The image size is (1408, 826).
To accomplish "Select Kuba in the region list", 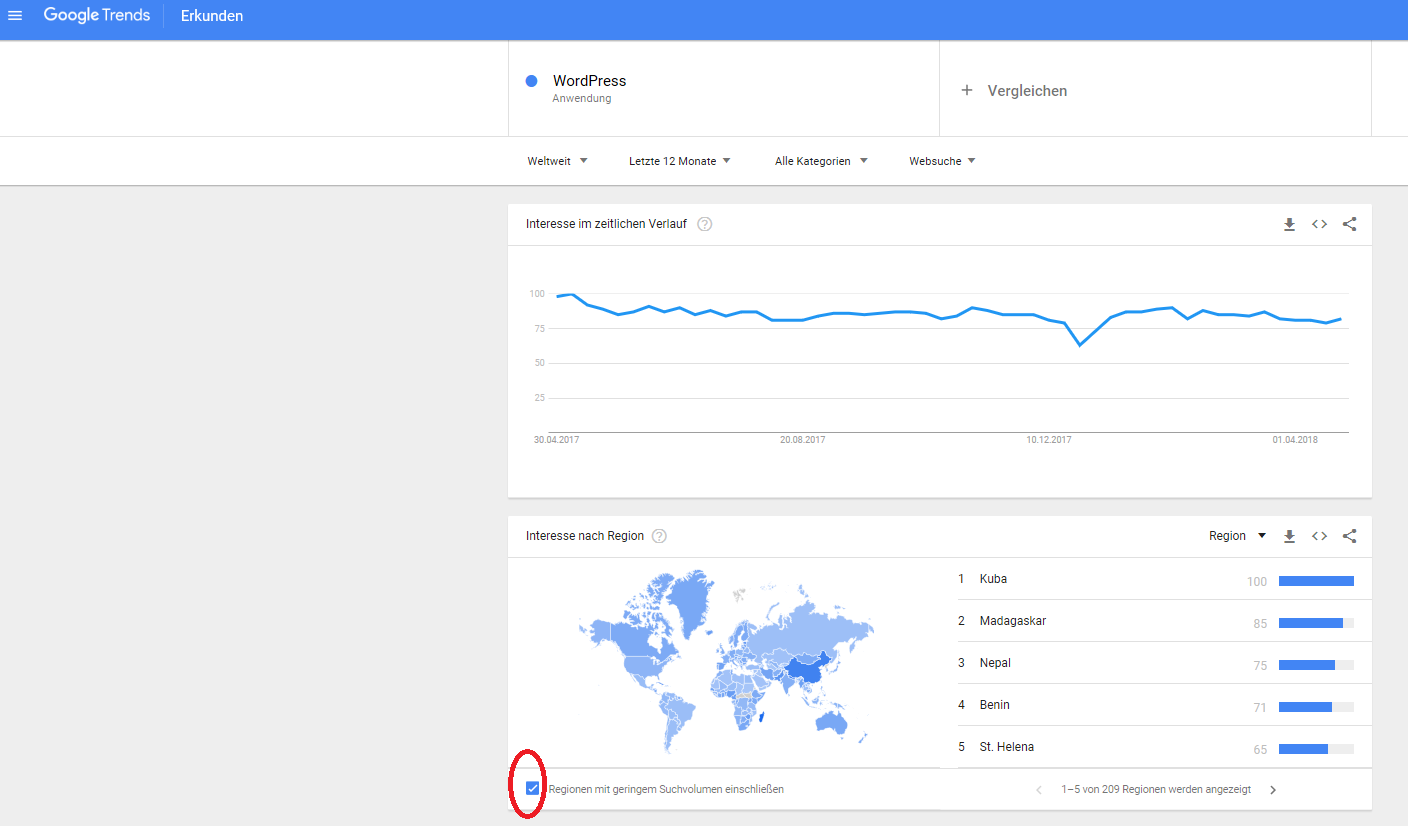I will (1164, 579).
